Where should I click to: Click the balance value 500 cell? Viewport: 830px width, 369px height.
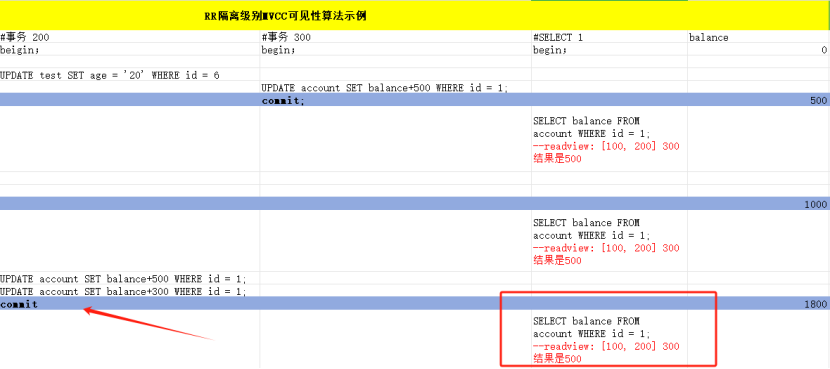[x=759, y=101]
